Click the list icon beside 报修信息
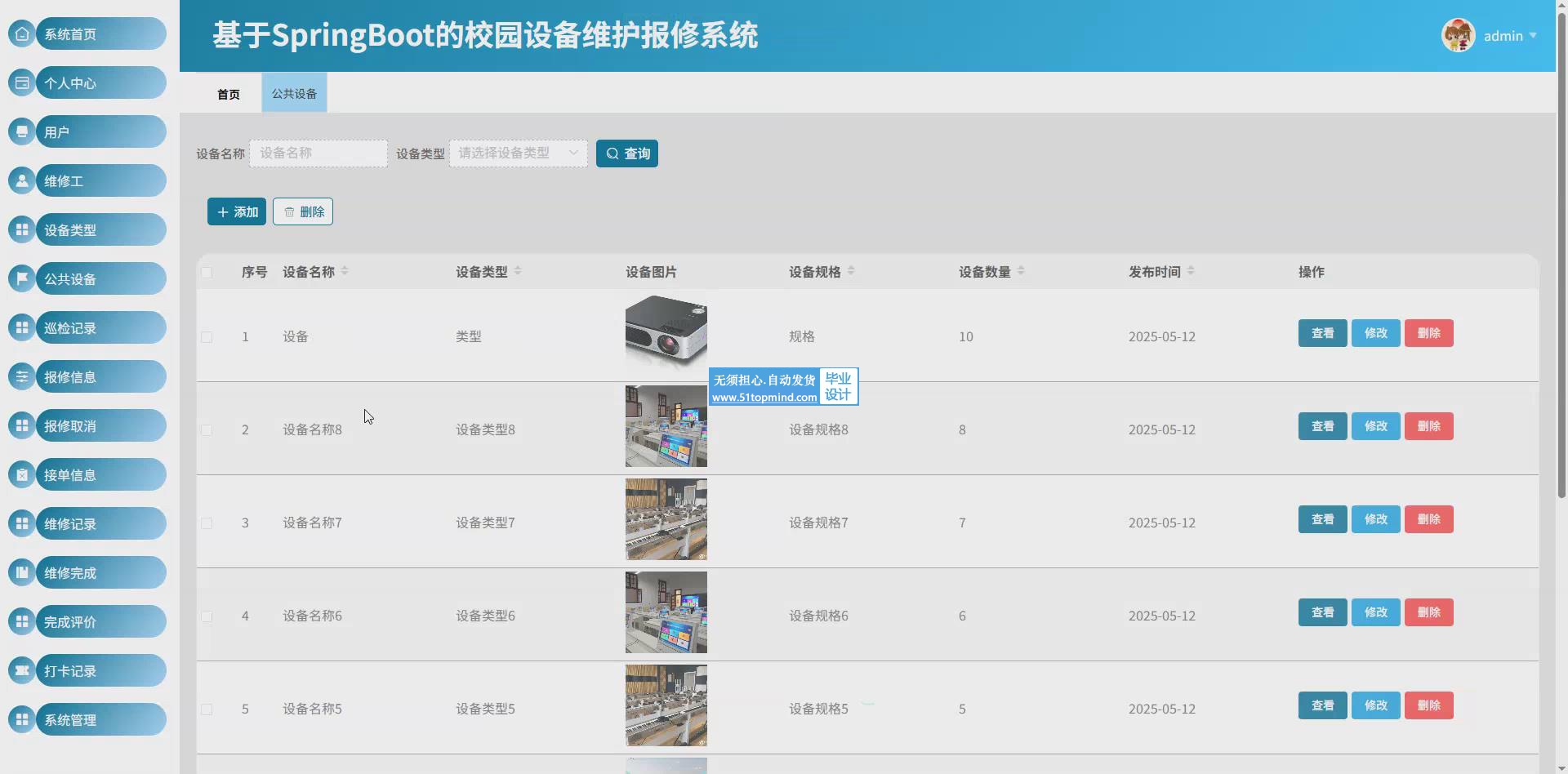The height and width of the screenshot is (774, 1568). (22, 376)
